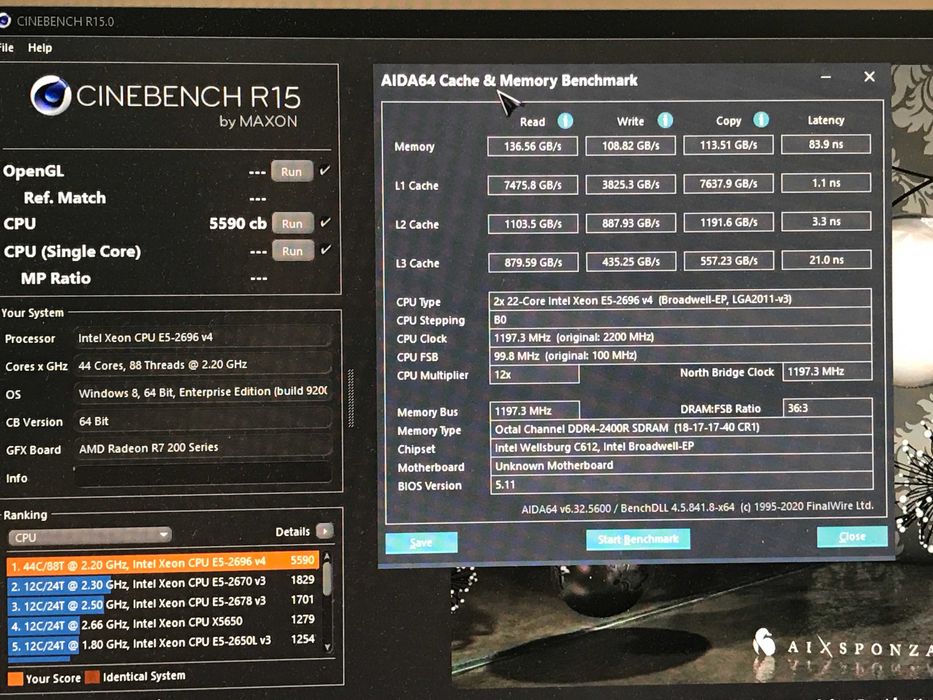Click the L1 Cache Write value 3825.3 GB/s
Screen dimensions: 933x700
click(x=631, y=185)
